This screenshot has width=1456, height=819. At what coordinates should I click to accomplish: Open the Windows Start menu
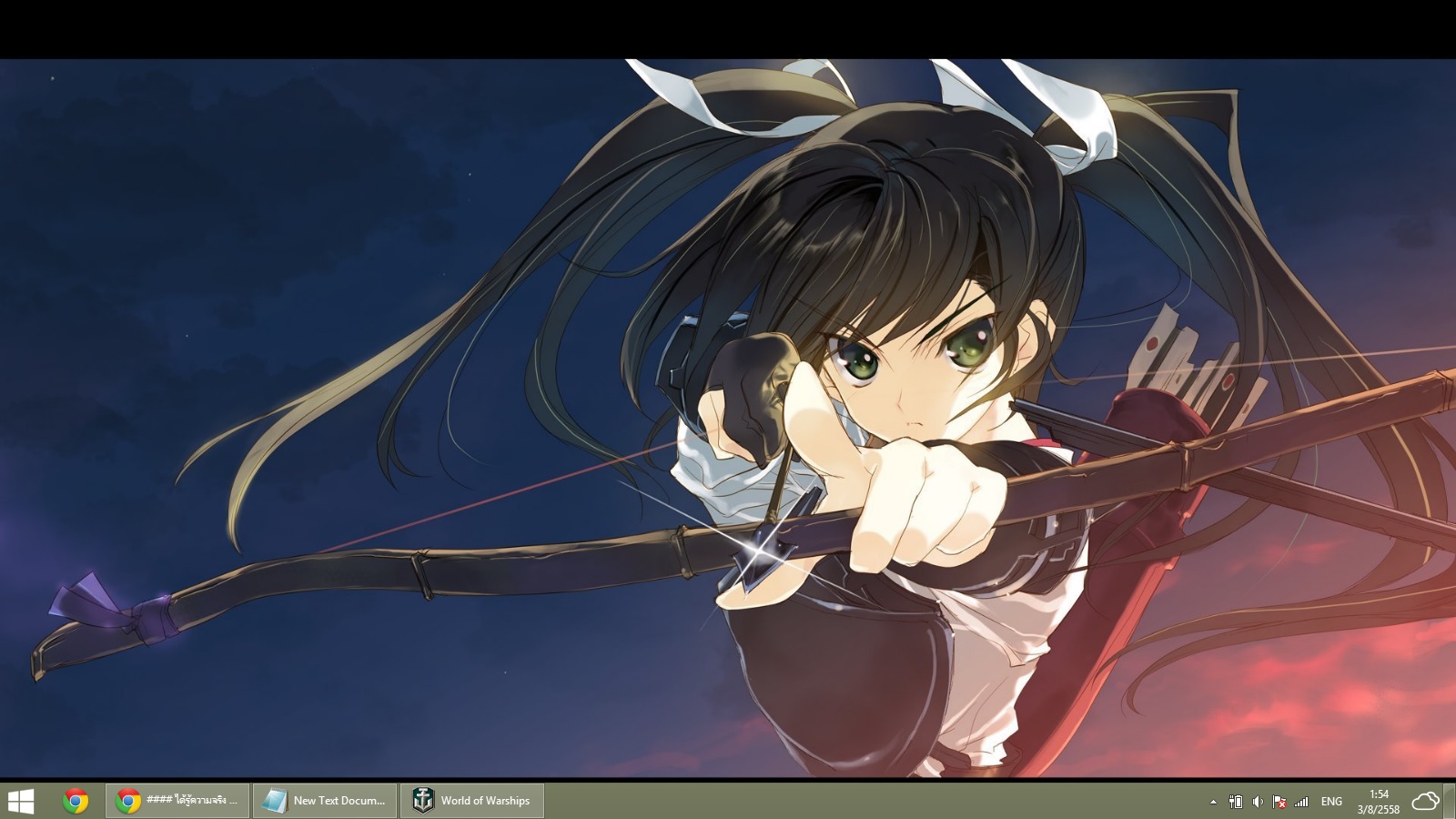21,801
